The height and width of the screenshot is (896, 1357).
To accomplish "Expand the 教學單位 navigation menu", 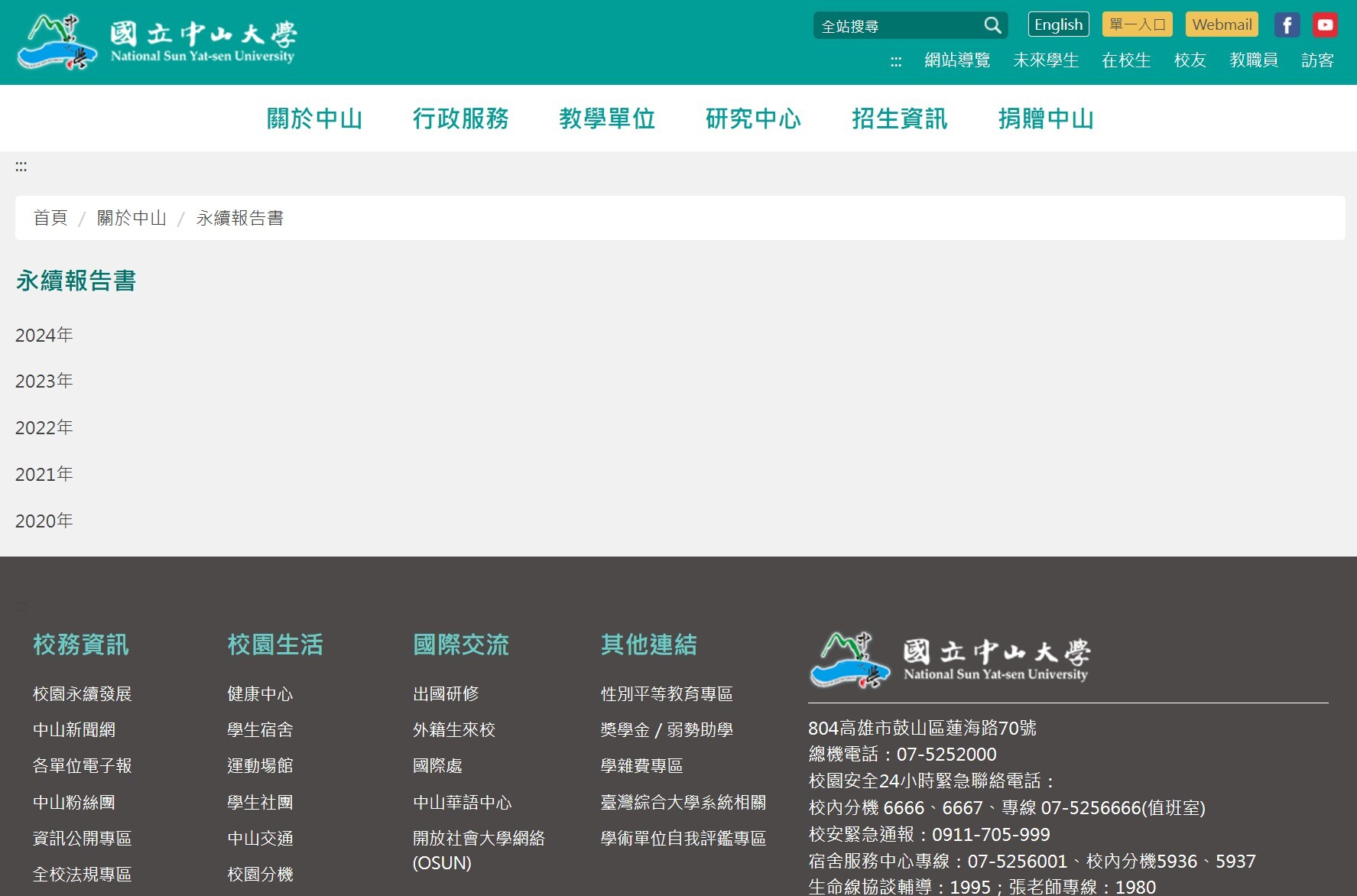I will [607, 118].
